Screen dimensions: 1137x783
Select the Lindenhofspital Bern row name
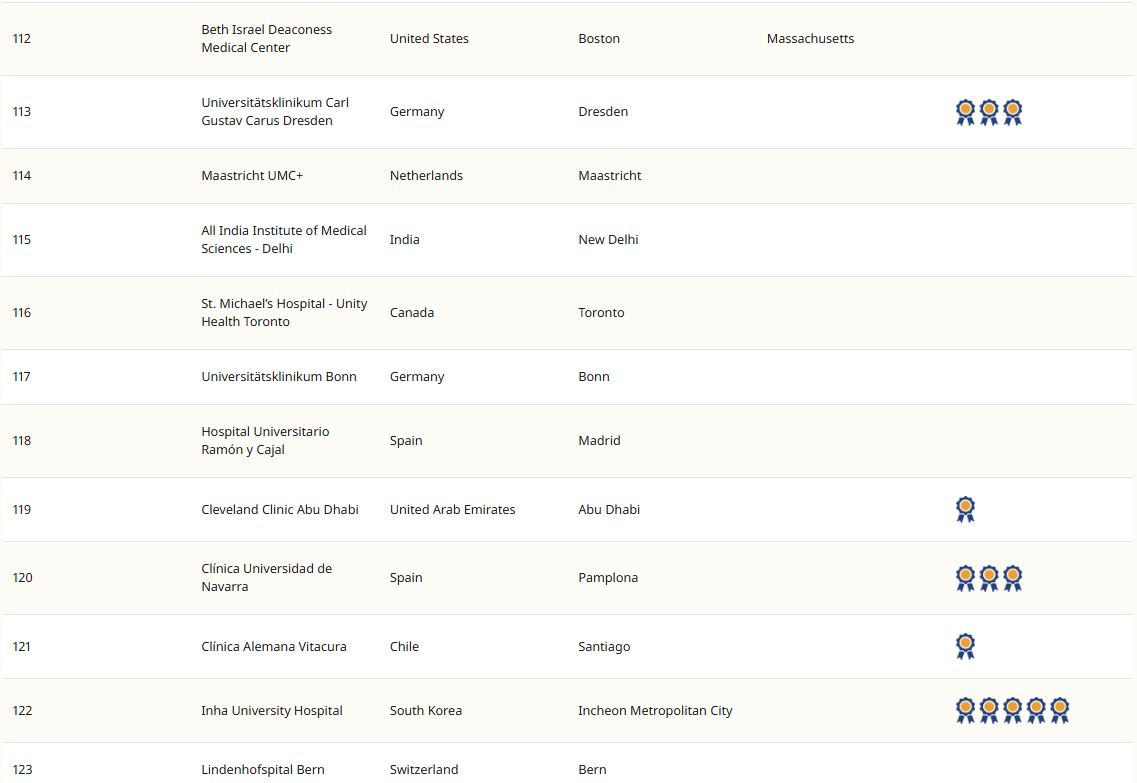(x=262, y=769)
